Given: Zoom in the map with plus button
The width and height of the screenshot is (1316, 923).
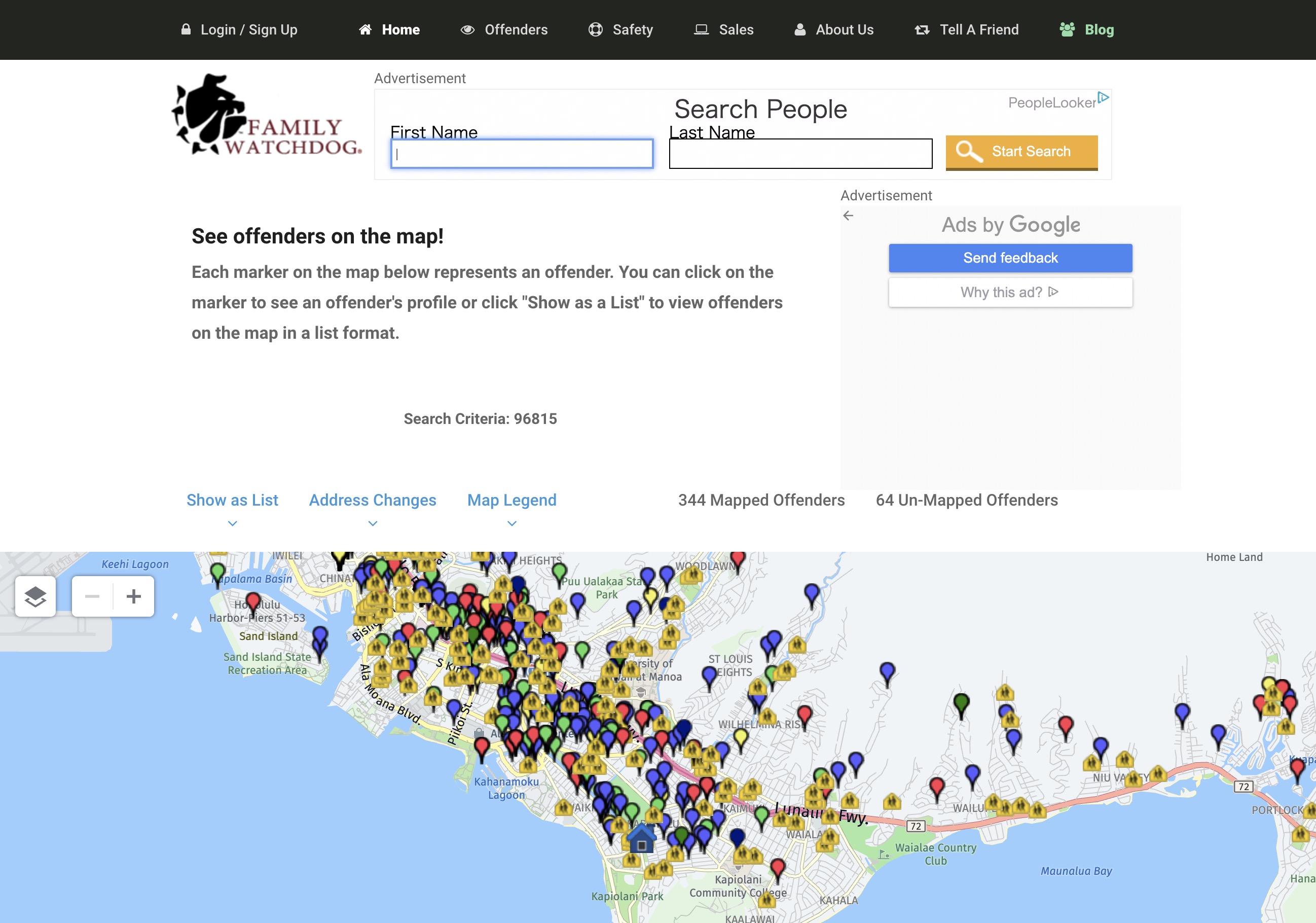Looking at the screenshot, I should tap(133, 596).
